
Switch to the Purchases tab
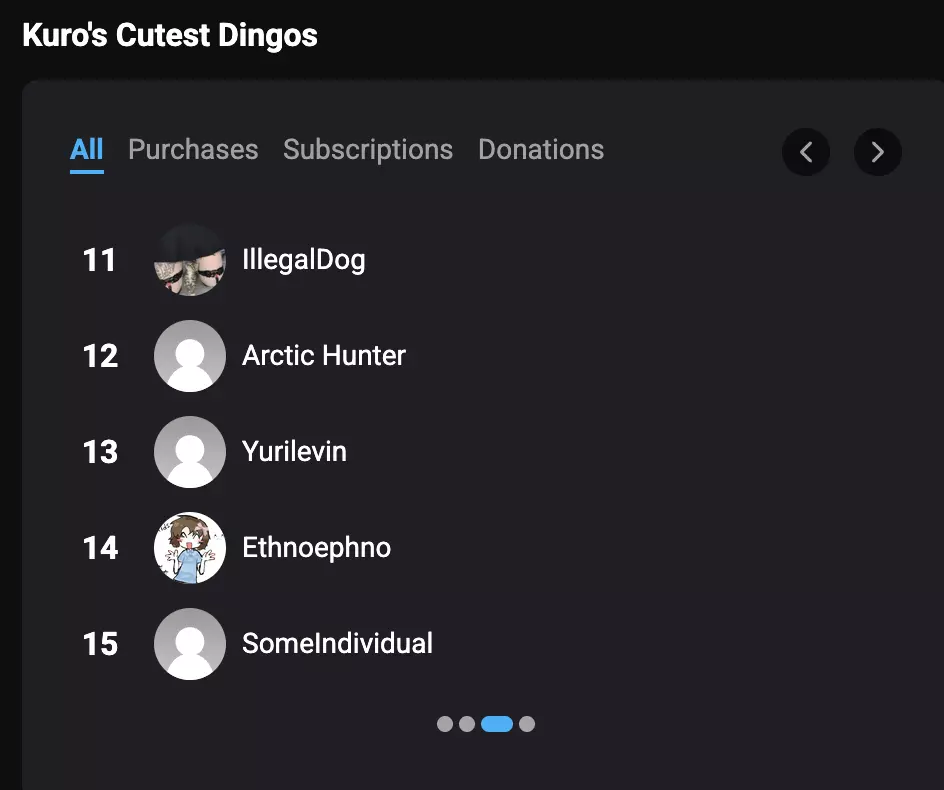coord(193,150)
